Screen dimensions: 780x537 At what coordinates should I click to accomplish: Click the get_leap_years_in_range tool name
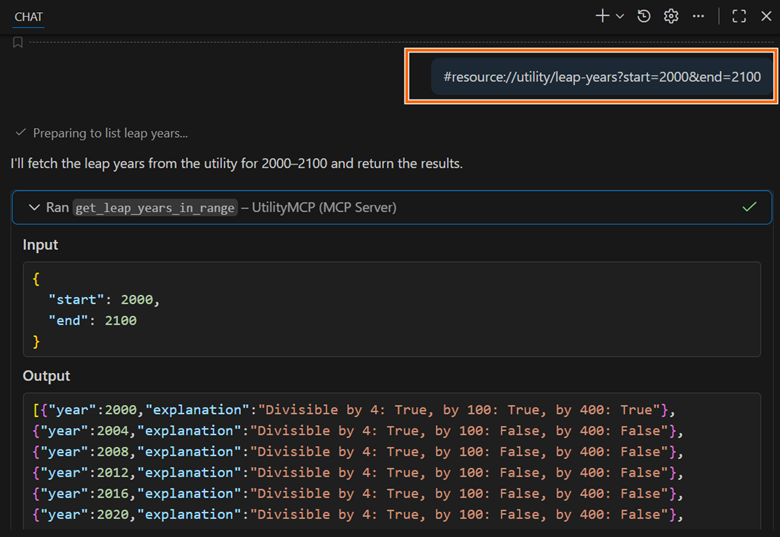(x=155, y=208)
